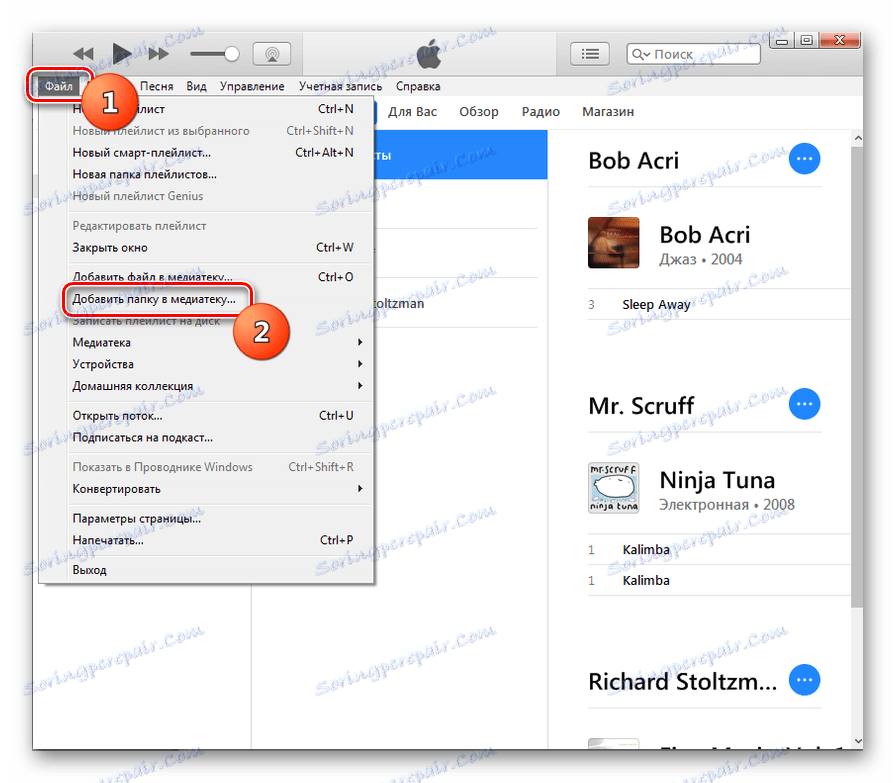Click the Ninja Tuna album cover
895x783 pixels.
pyautogui.click(x=614, y=488)
